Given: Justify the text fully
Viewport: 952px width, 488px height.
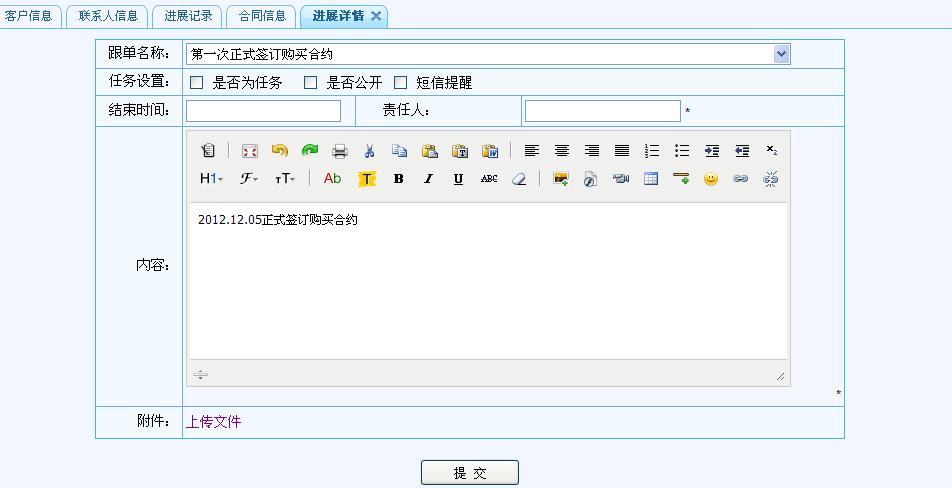Looking at the screenshot, I should tap(622, 151).
